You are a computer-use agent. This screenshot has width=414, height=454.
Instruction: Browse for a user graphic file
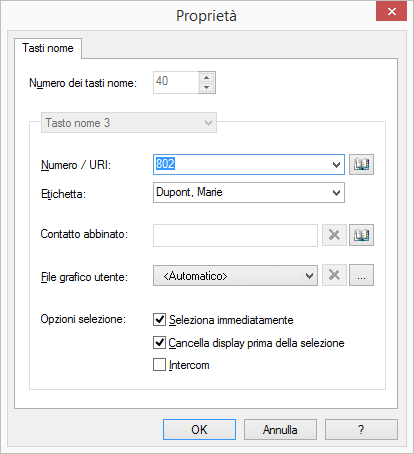click(361, 275)
